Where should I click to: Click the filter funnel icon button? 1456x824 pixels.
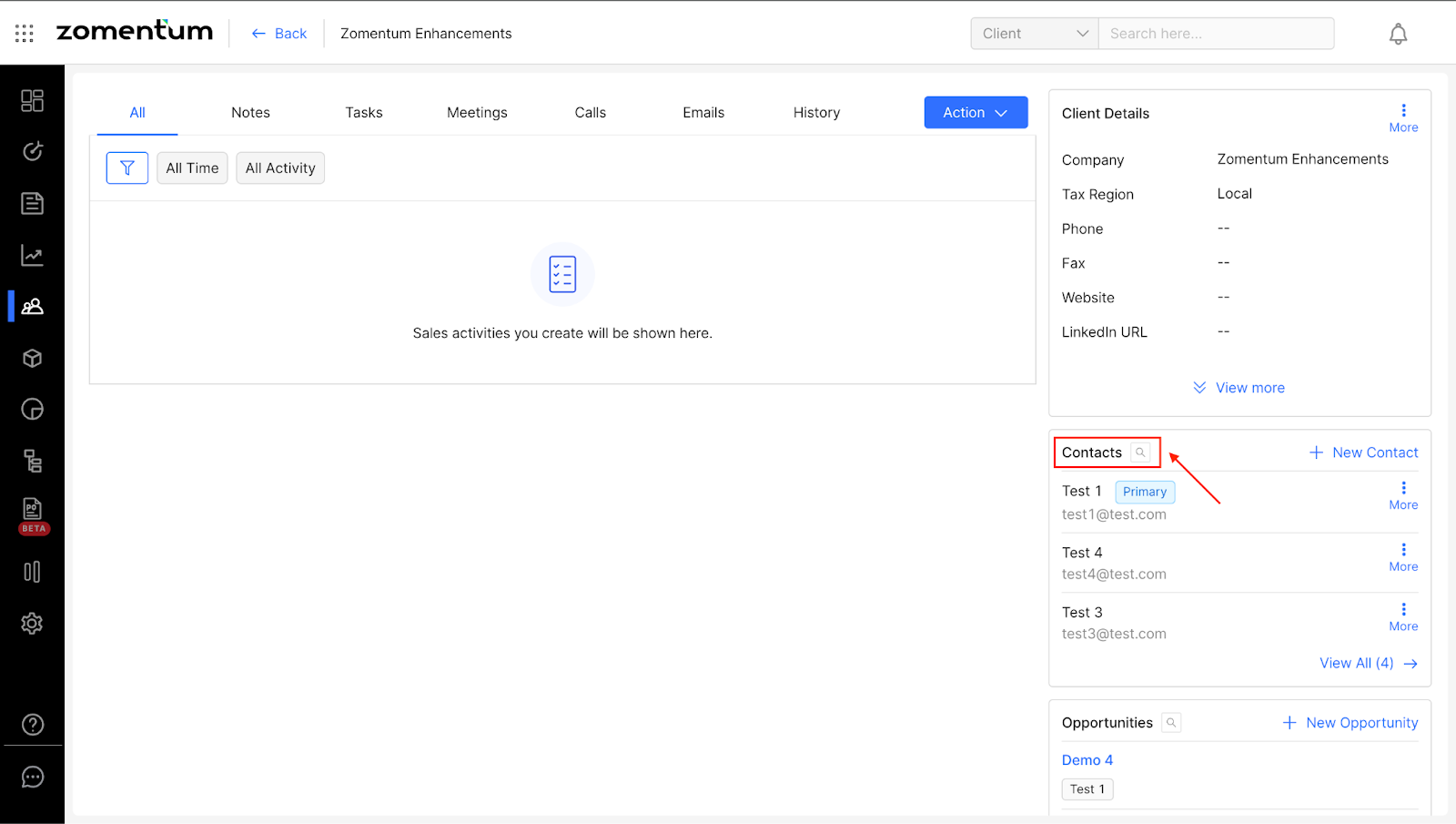point(127,168)
